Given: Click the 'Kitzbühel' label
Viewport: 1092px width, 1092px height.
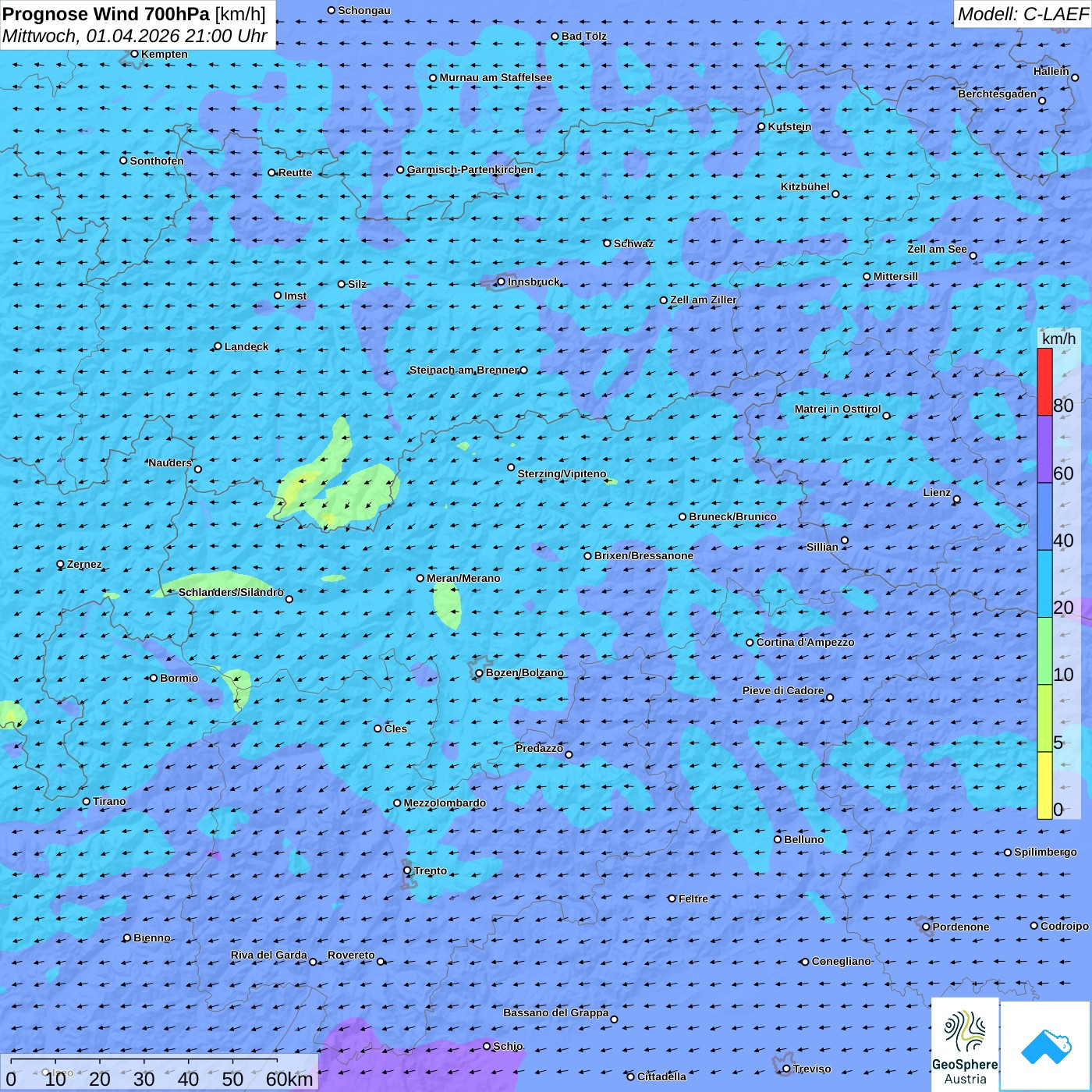Looking at the screenshot, I should pos(805,186).
